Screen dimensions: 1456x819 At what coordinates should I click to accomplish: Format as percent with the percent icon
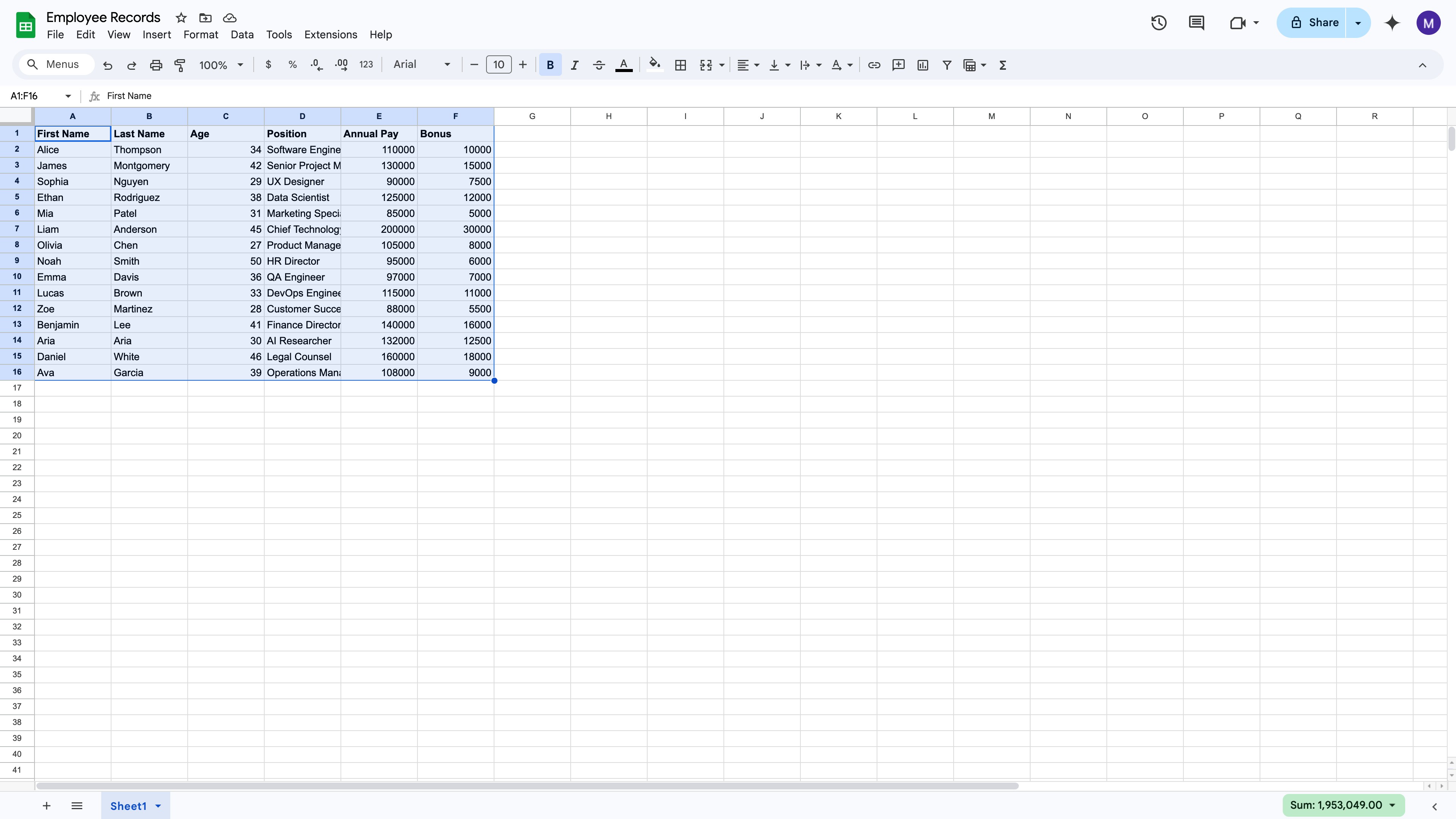(292, 65)
